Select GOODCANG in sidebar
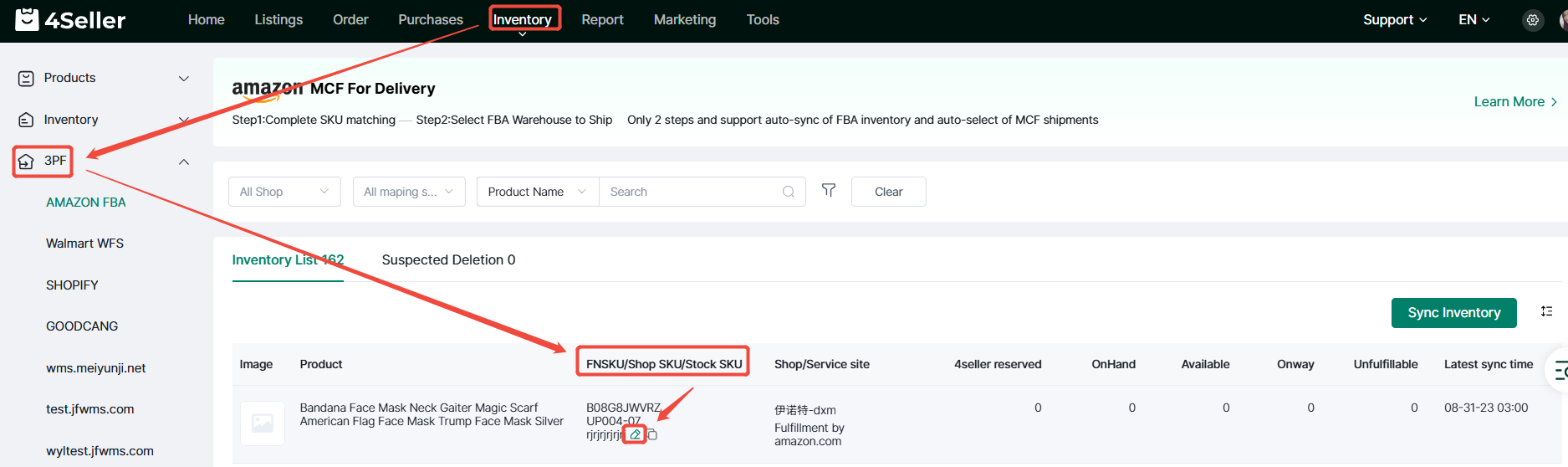Image resolution: width=1568 pixels, height=467 pixels. 82,326
